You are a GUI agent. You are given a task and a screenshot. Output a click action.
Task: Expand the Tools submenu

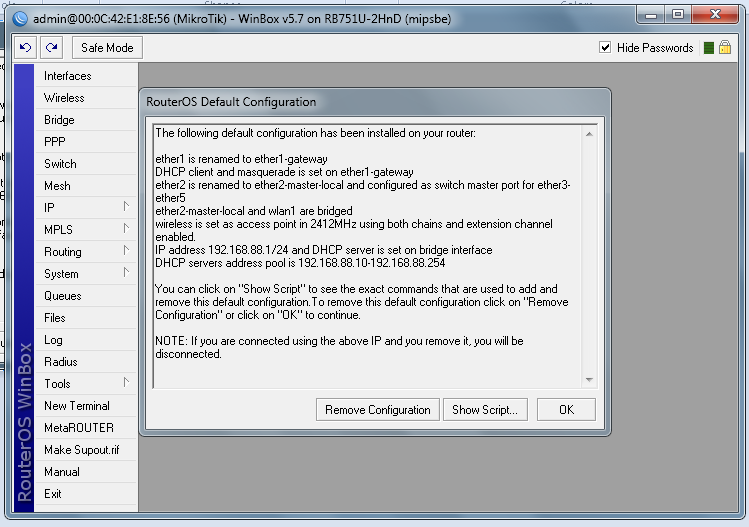click(x=86, y=384)
